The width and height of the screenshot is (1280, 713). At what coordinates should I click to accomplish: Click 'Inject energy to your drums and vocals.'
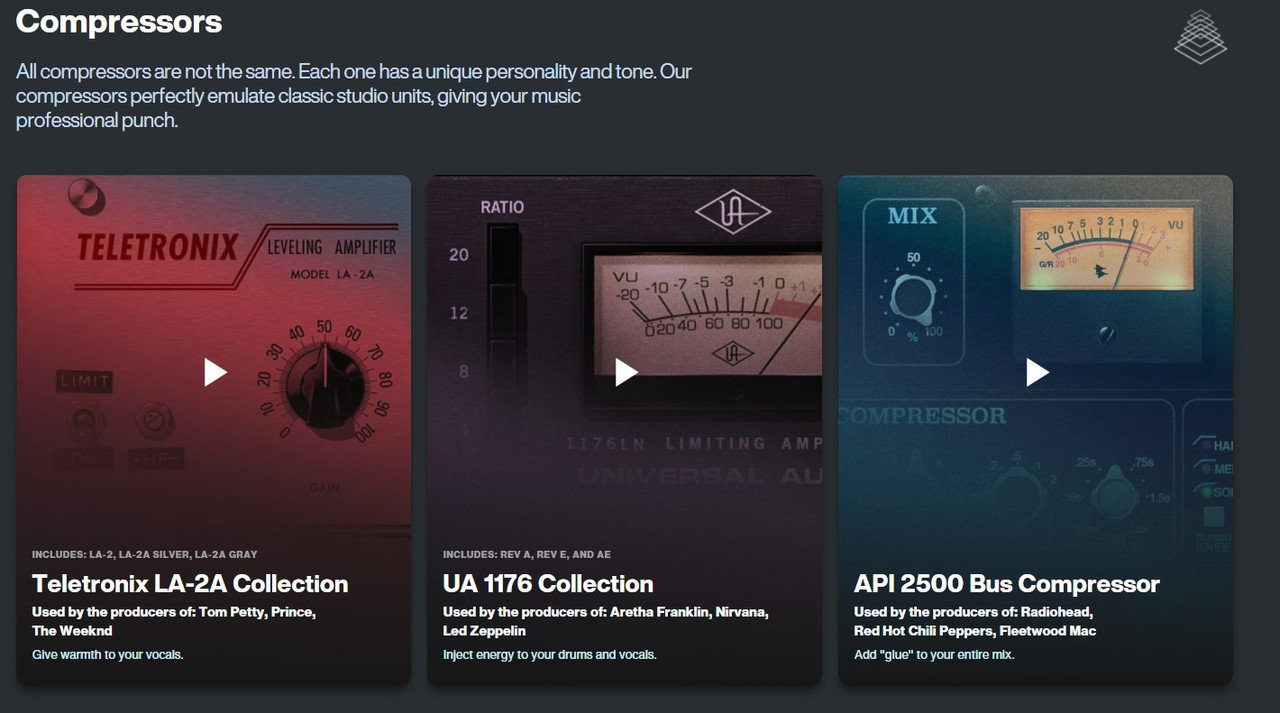pos(550,654)
